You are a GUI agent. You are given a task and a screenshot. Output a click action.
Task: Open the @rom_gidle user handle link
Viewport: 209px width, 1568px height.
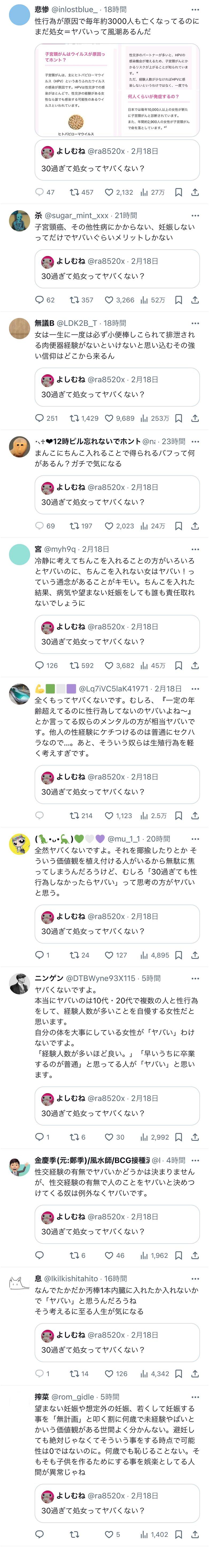(x=73, y=1397)
